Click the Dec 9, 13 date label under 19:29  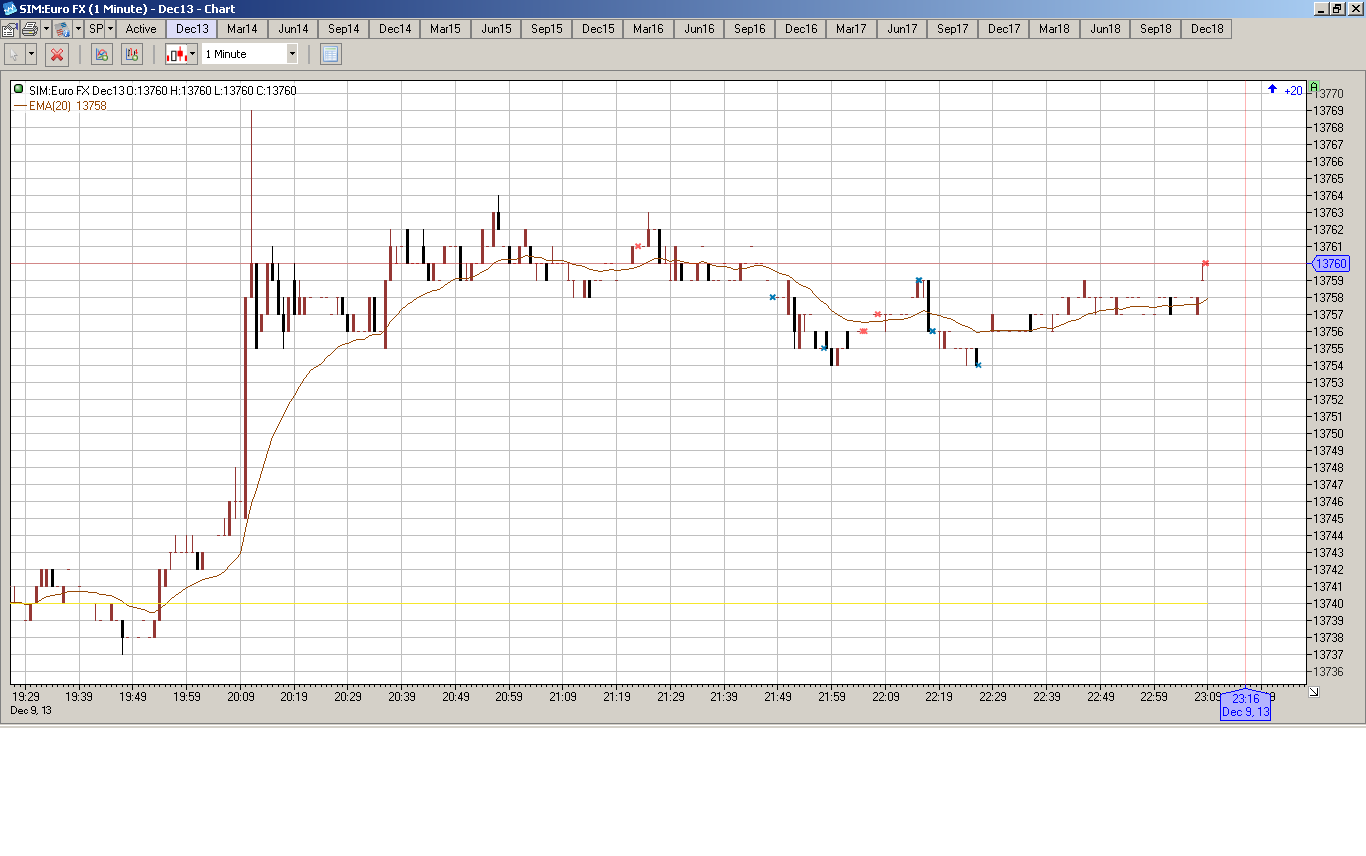(31, 711)
